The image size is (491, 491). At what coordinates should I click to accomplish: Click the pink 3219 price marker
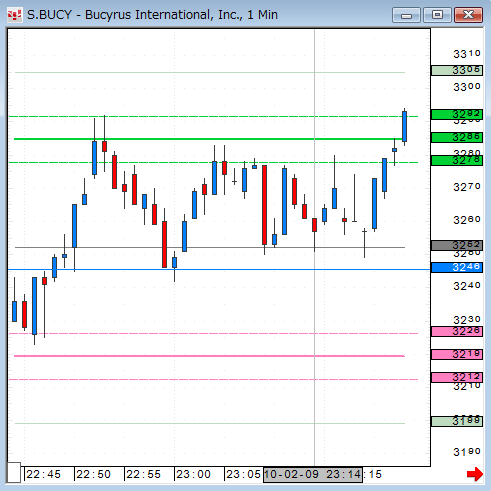coord(457,354)
